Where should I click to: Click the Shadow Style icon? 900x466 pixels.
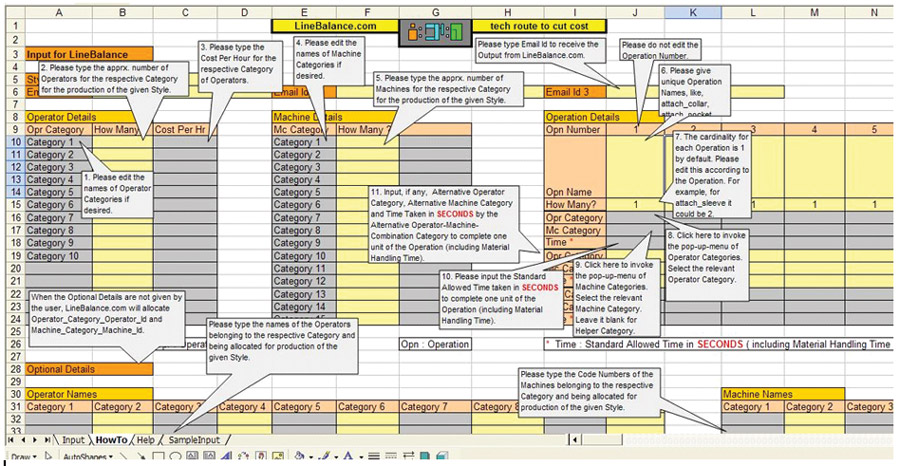tap(425, 456)
